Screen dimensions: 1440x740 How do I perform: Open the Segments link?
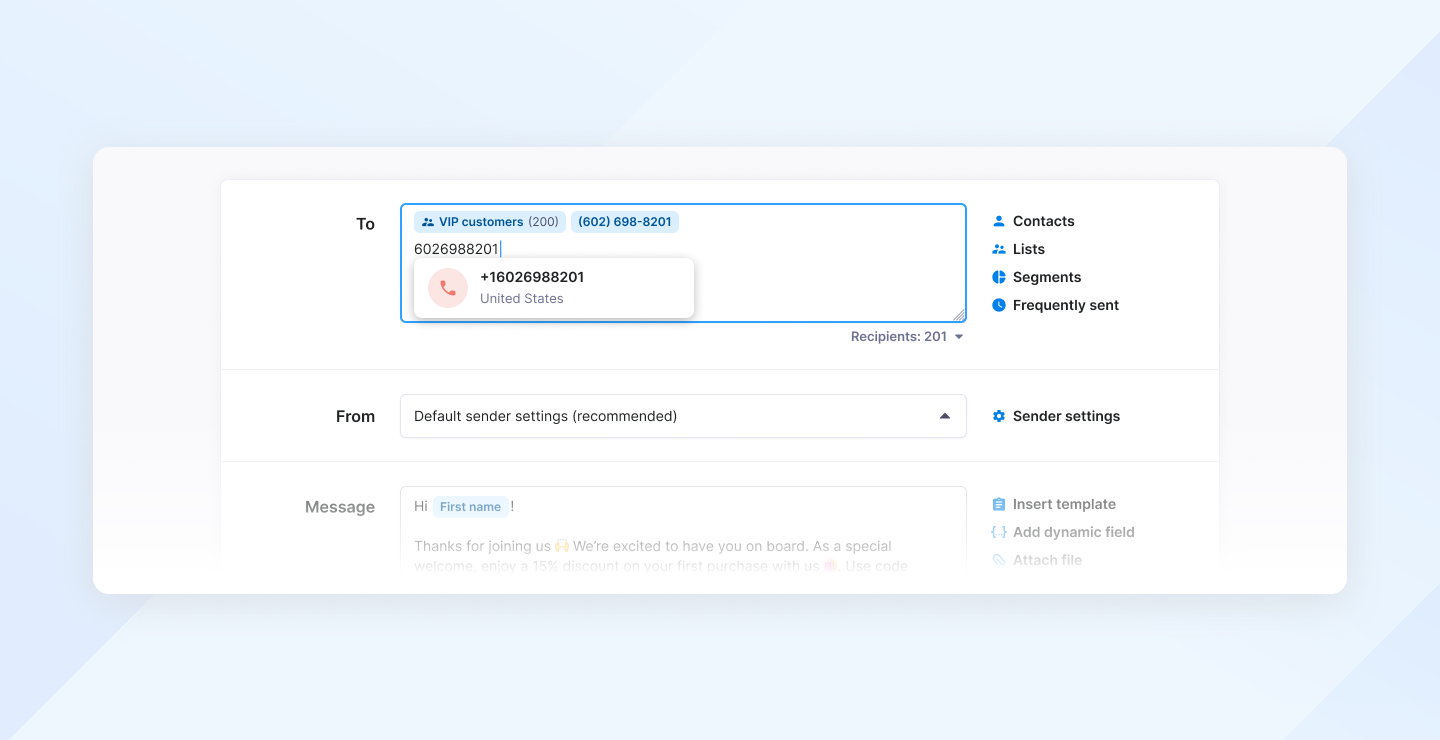tap(1046, 277)
